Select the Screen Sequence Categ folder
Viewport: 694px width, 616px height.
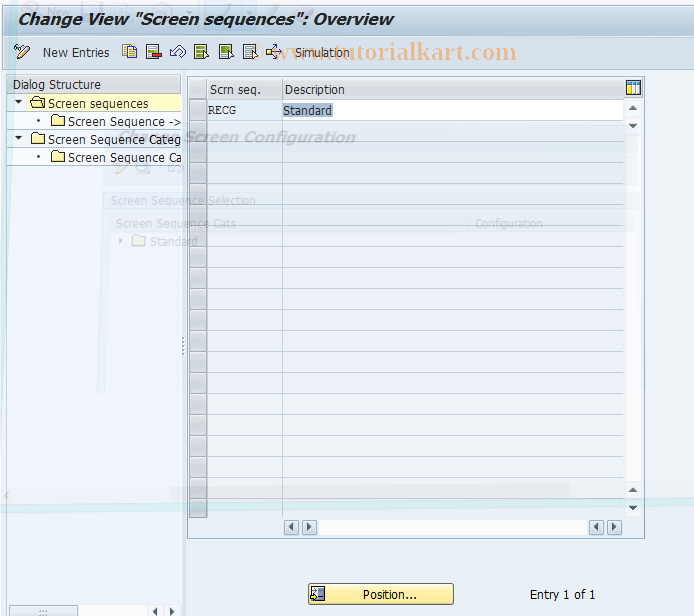click(106, 139)
